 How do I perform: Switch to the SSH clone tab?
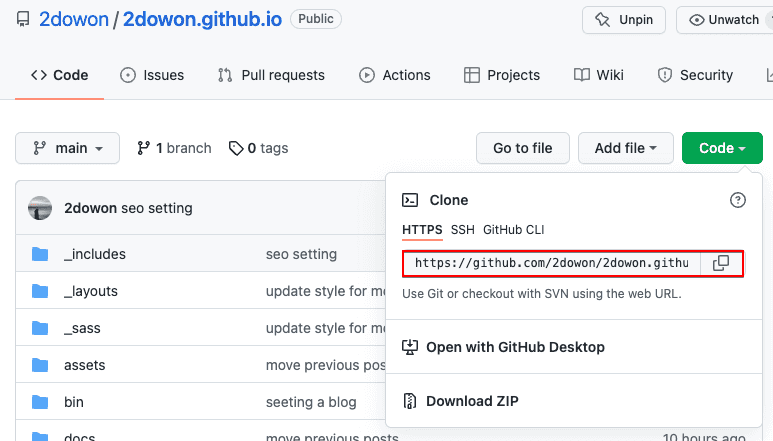coord(462,229)
